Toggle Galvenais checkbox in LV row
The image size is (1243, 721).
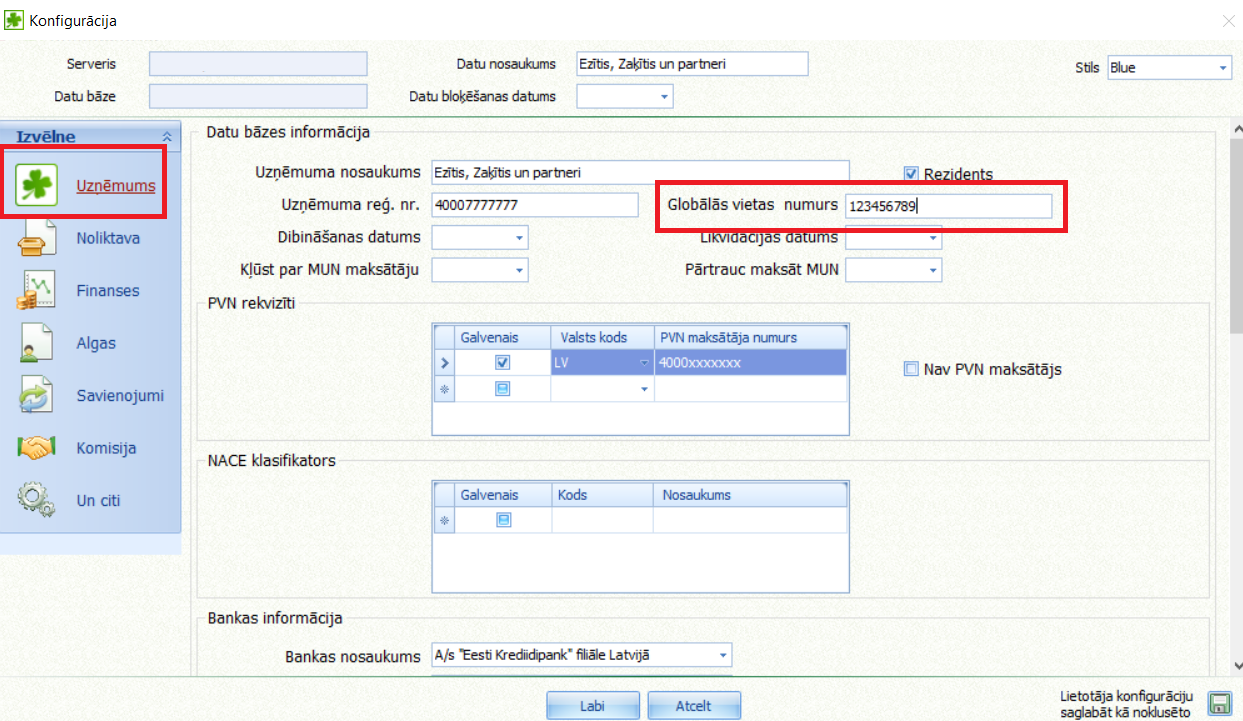click(503, 362)
